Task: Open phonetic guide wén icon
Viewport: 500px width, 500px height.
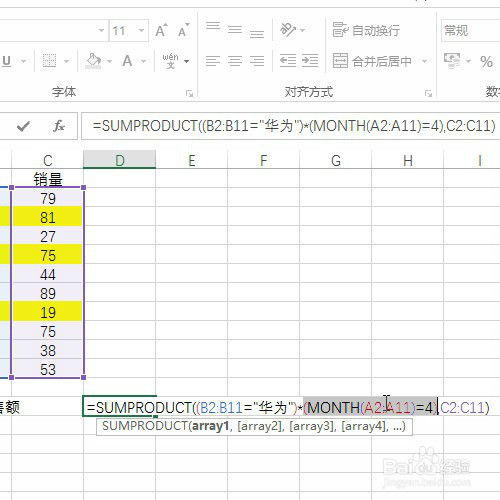Action: click(x=170, y=61)
